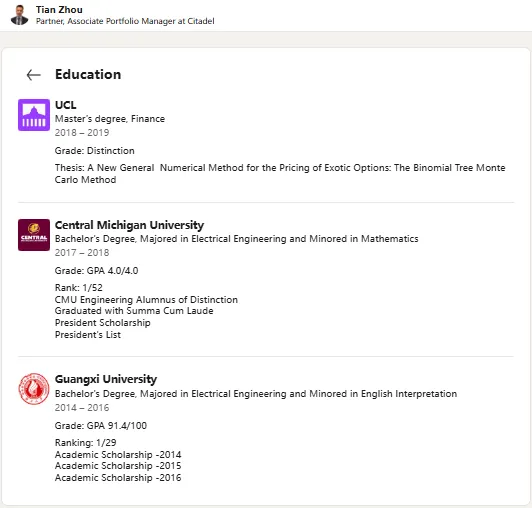Screen dimensions: 532x508
Task: Click Tian Zhou's profile photo thumbnail
Action: (x=19, y=15)
